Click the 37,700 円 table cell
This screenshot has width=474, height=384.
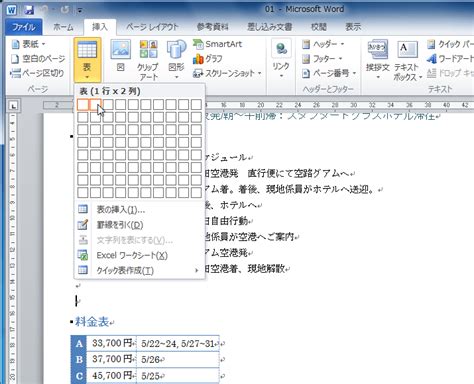click(112, 359)
